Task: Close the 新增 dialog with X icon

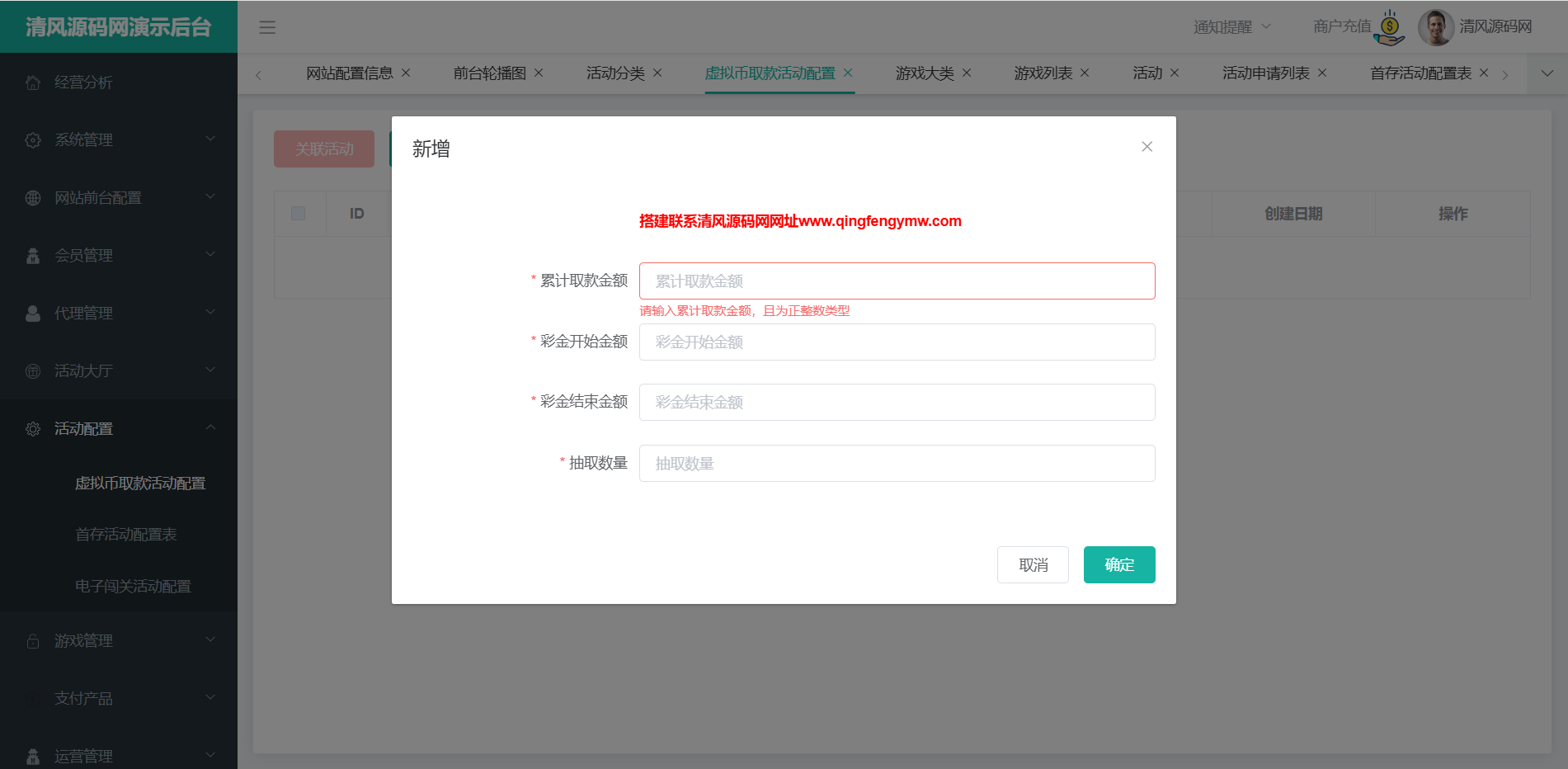Action: tap(1147, 147)
